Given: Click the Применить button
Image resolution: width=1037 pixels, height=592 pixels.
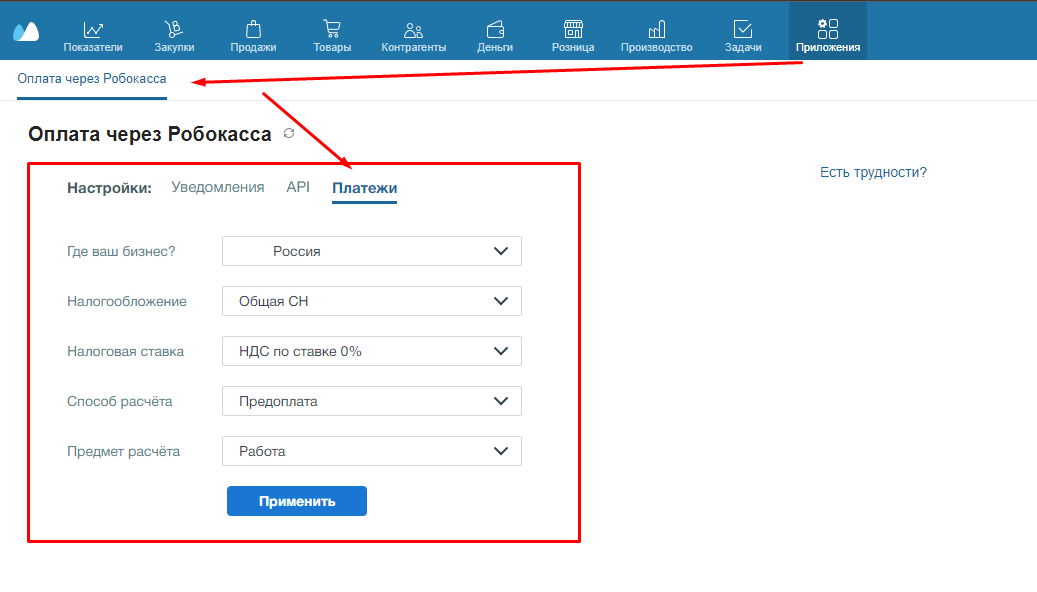Looking at the screenshot, I should (297, 501).
